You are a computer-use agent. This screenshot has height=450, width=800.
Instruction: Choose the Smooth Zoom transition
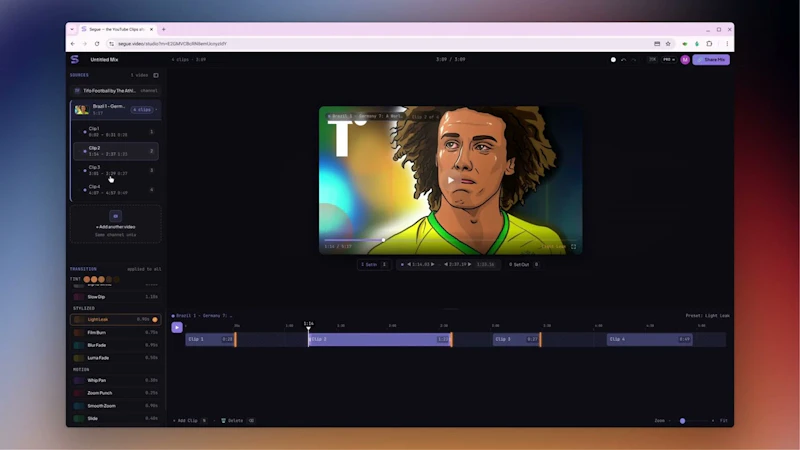click(x=116, y=406)
